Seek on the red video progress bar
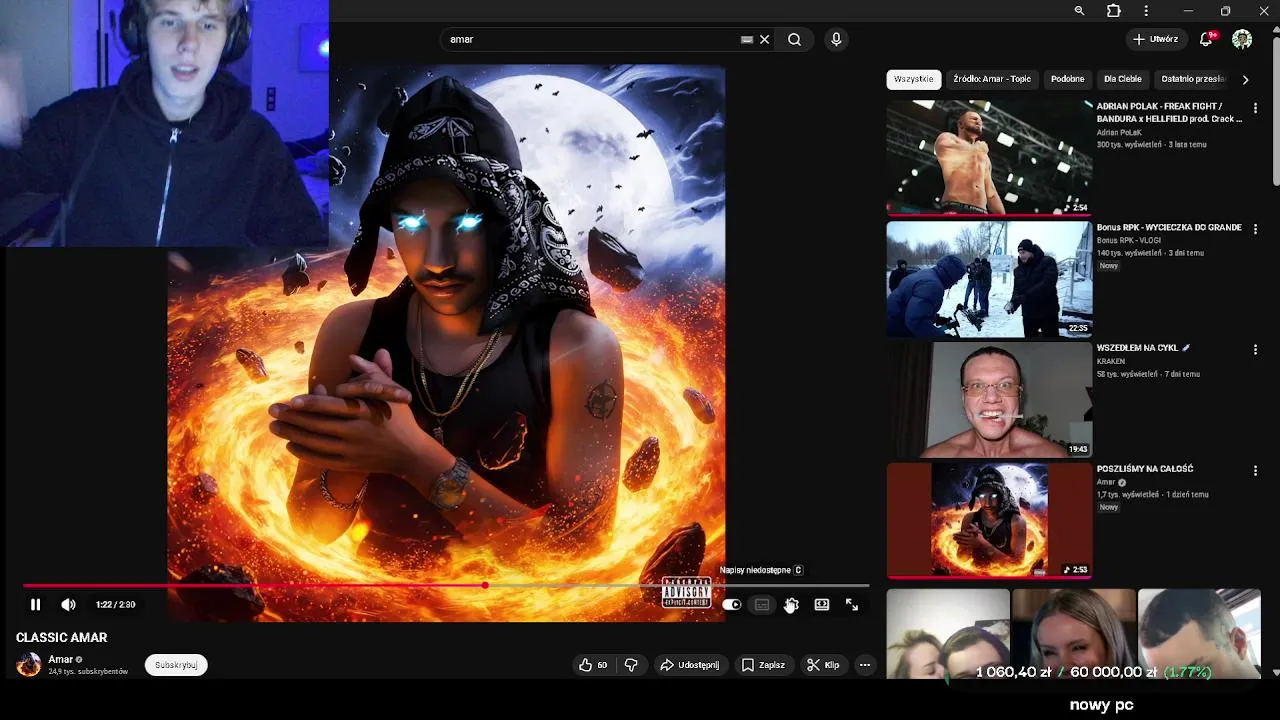 446,586
